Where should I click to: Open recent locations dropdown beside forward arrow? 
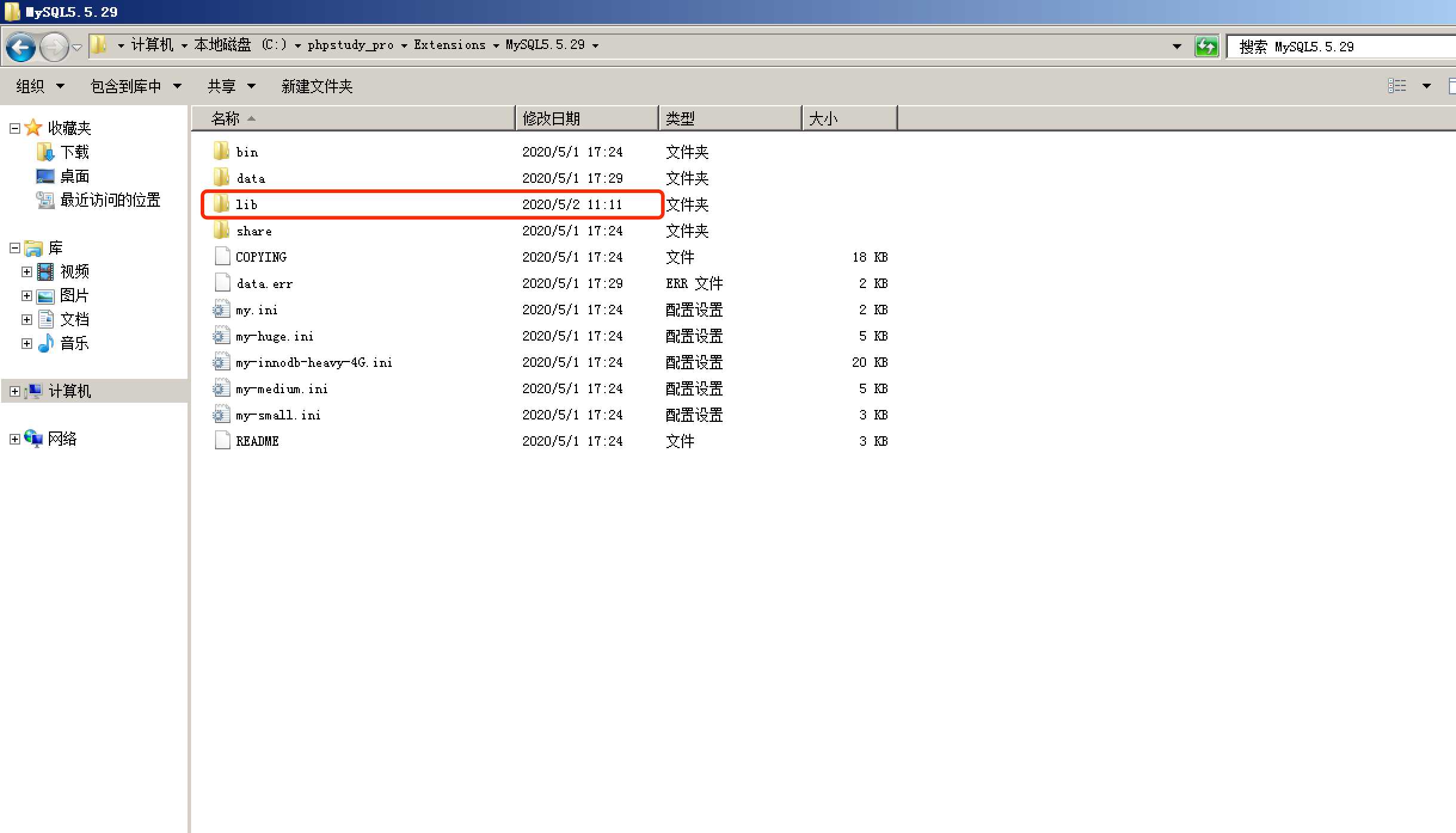77,47
